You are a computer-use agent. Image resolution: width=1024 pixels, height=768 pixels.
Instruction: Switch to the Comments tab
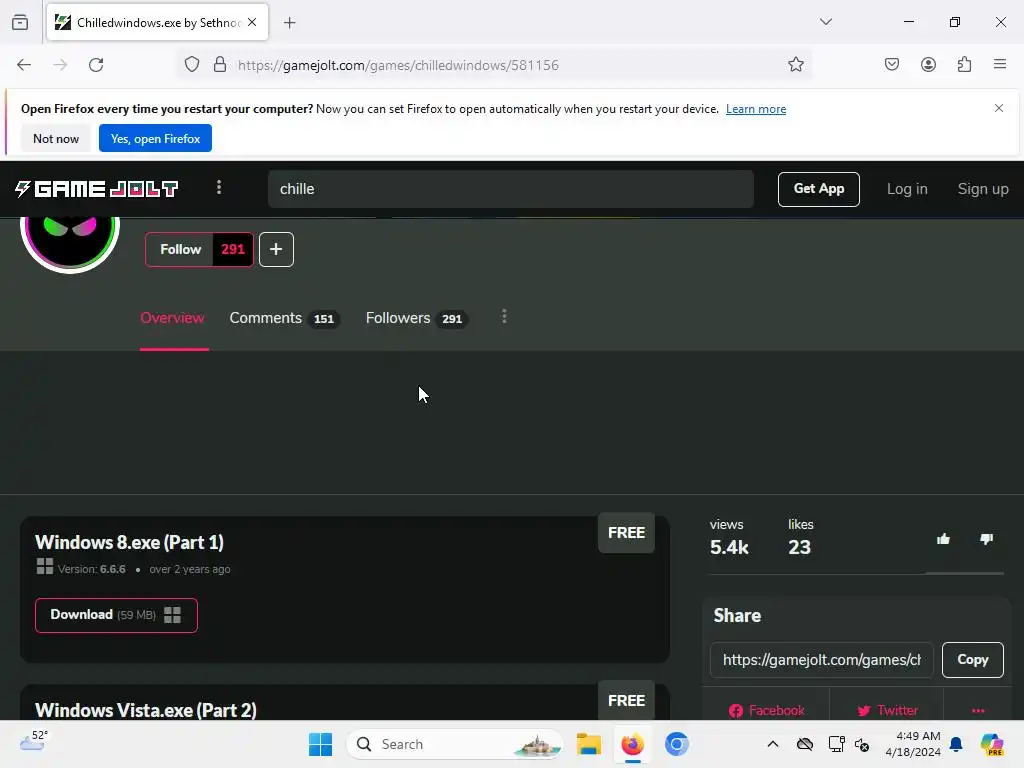[x=284, y=318]
